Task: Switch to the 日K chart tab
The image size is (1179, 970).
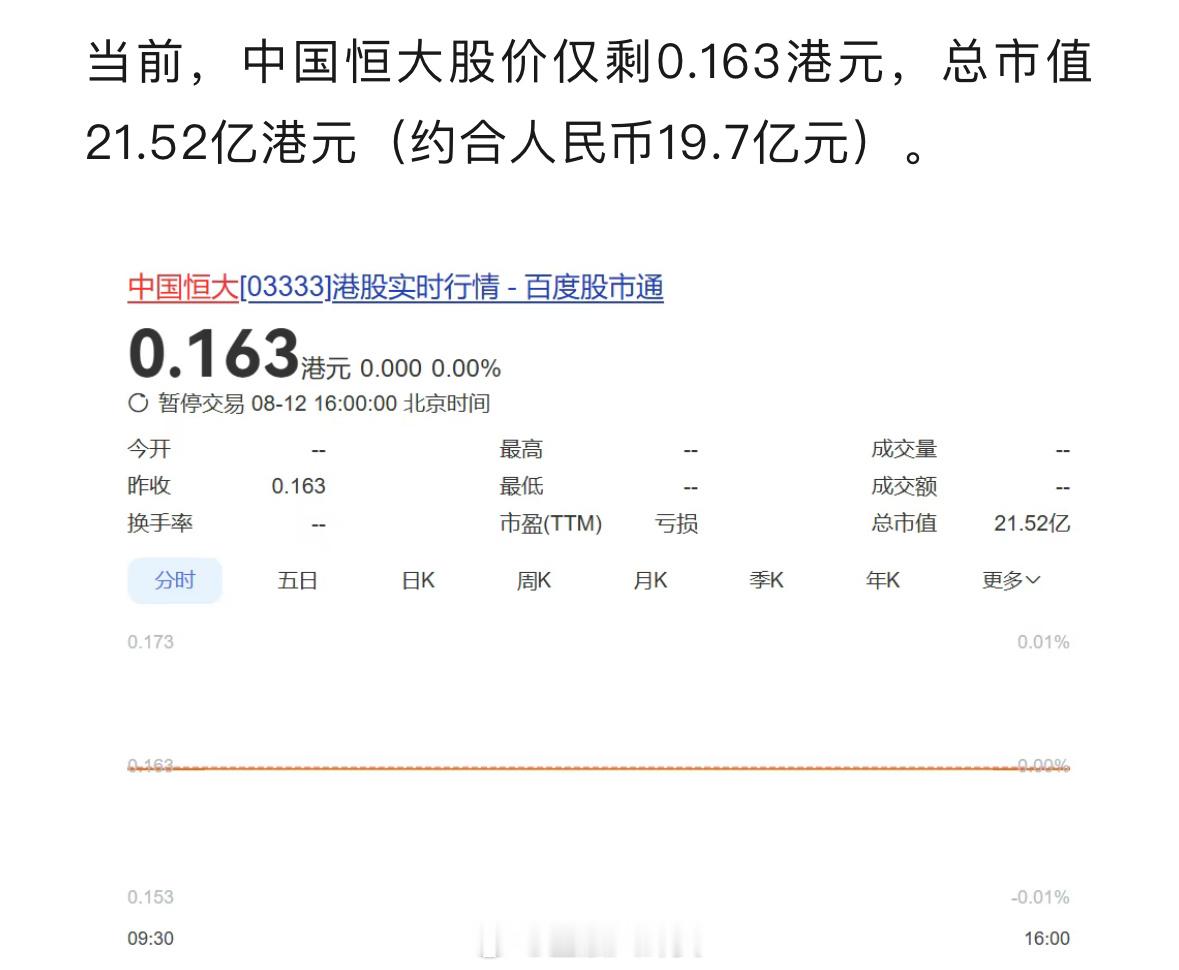Action: click(418, 580)
